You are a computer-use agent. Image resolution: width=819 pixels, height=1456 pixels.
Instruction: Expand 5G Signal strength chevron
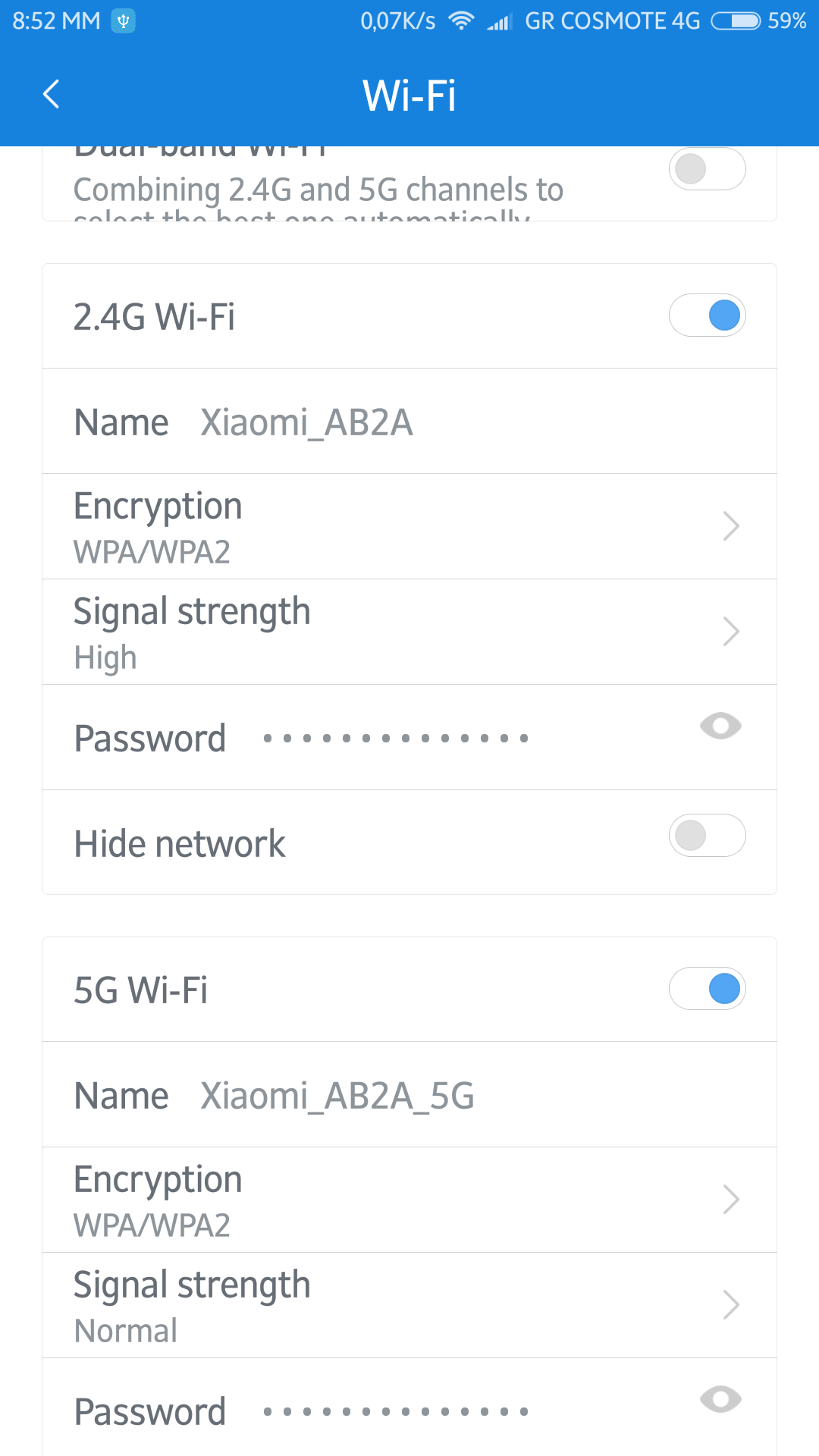[x=730, y=1305]
